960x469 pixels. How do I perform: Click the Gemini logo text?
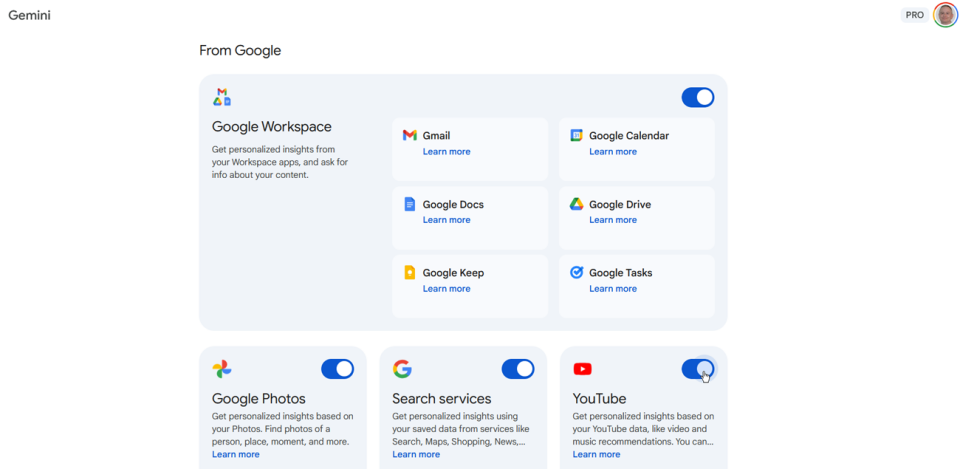tap(30, 15)
